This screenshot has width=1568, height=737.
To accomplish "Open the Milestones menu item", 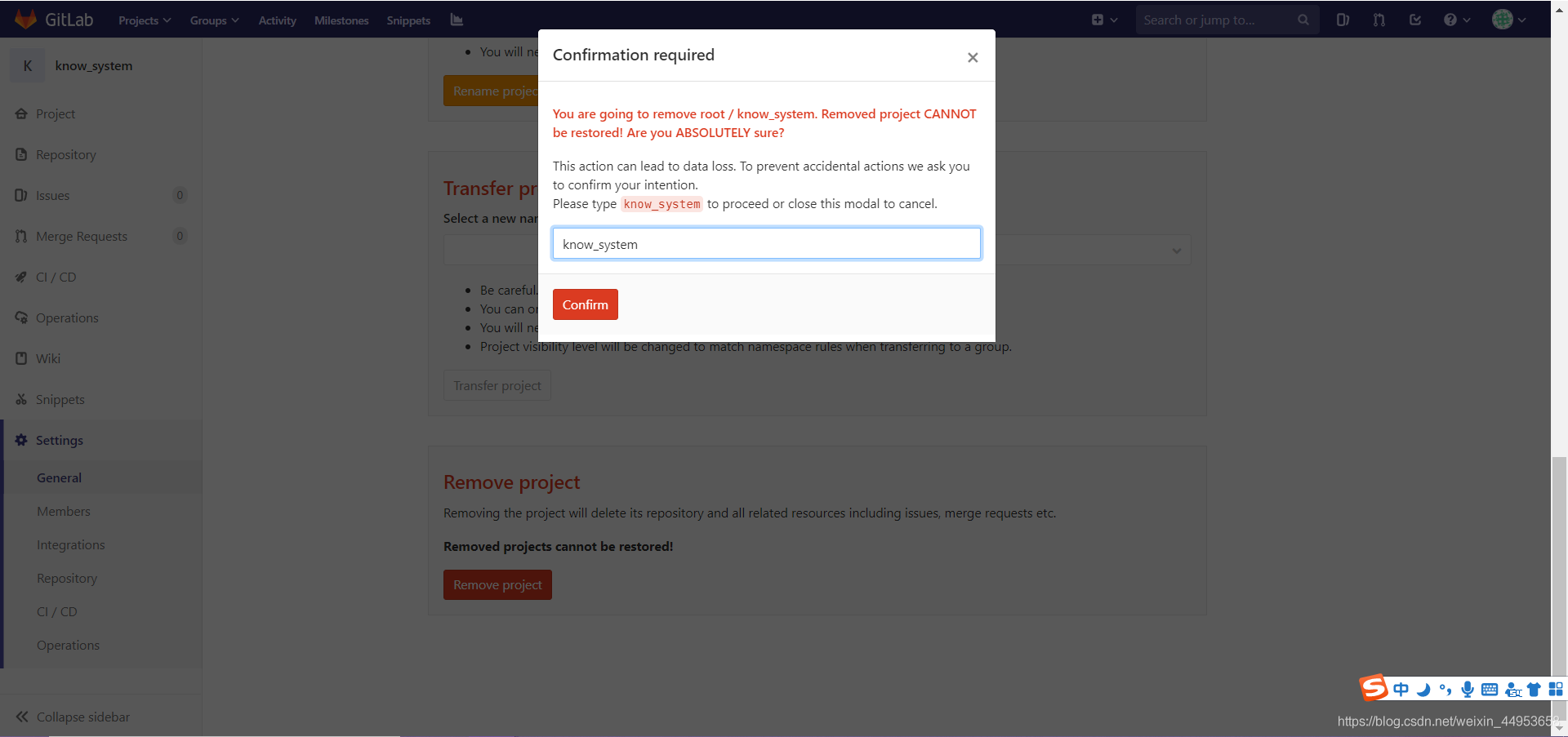I will (341, 20).
